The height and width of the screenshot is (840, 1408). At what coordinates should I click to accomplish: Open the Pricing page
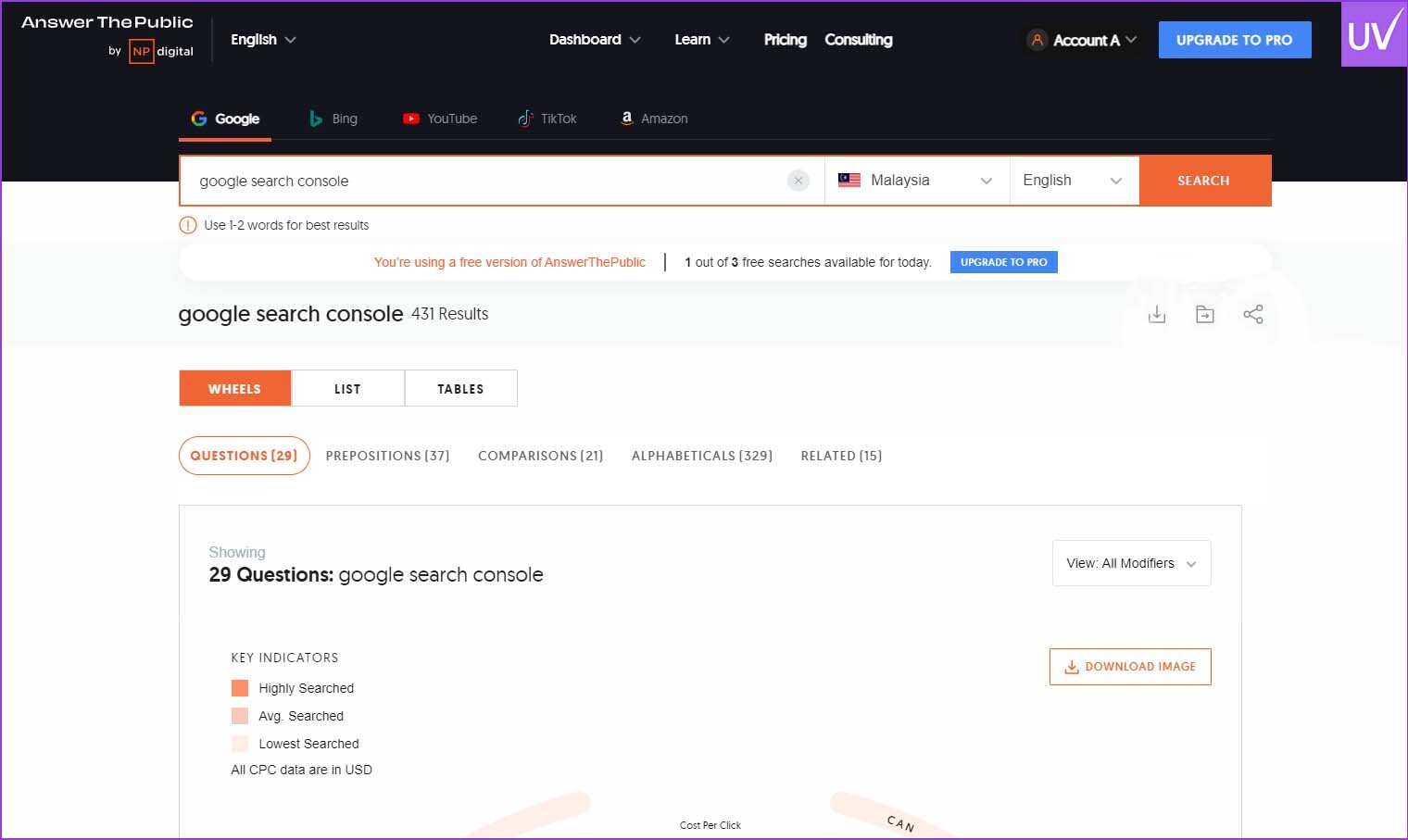(x=786, y=40)
